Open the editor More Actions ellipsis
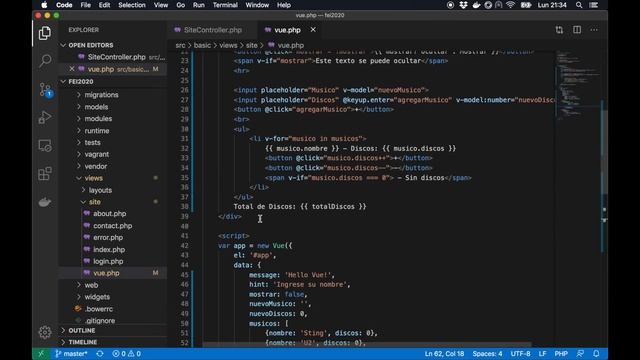Screen dimensions: 640x360 pyautogui.click(x=594, y=30)
